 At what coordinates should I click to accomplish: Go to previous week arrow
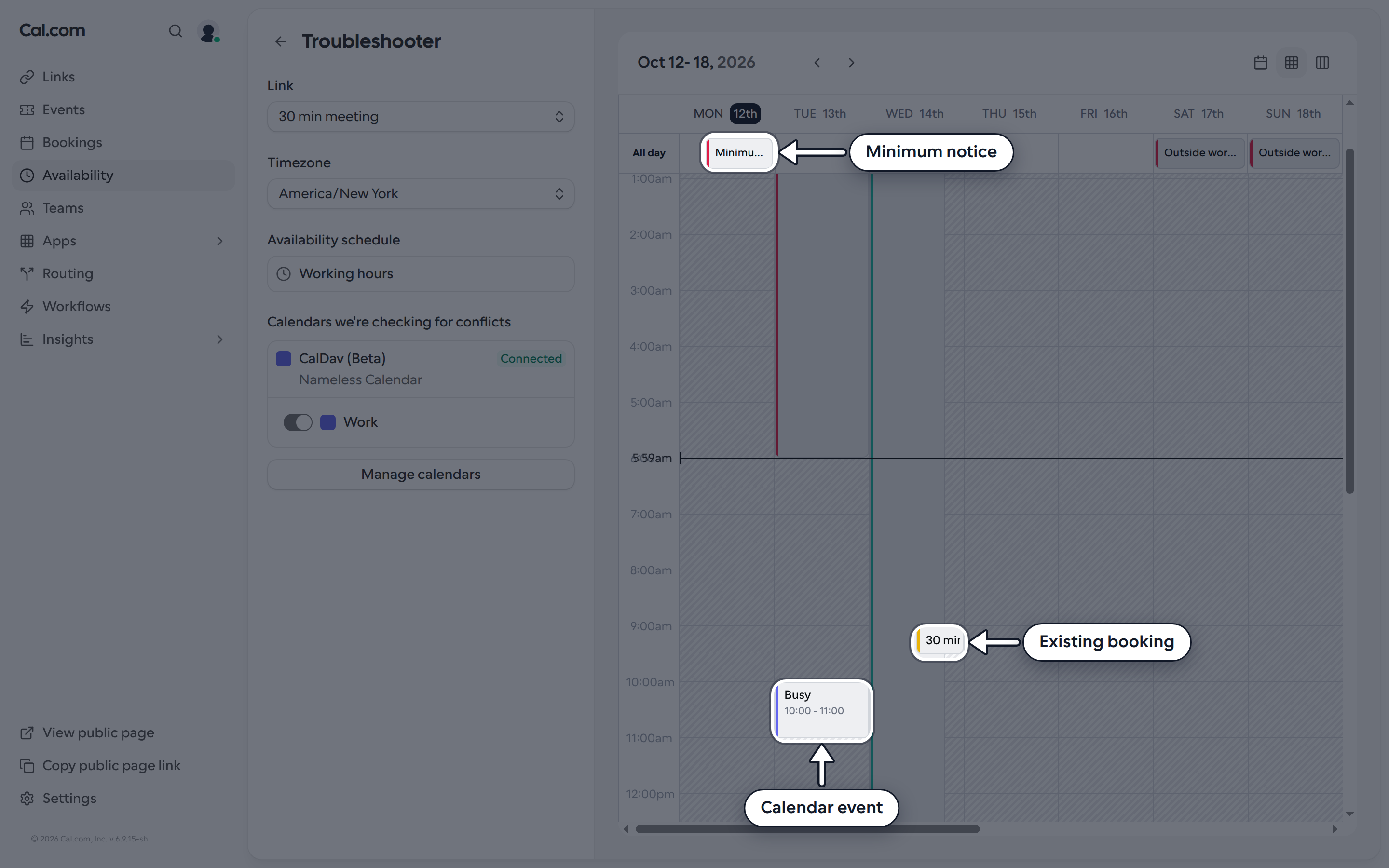point(817,63)
